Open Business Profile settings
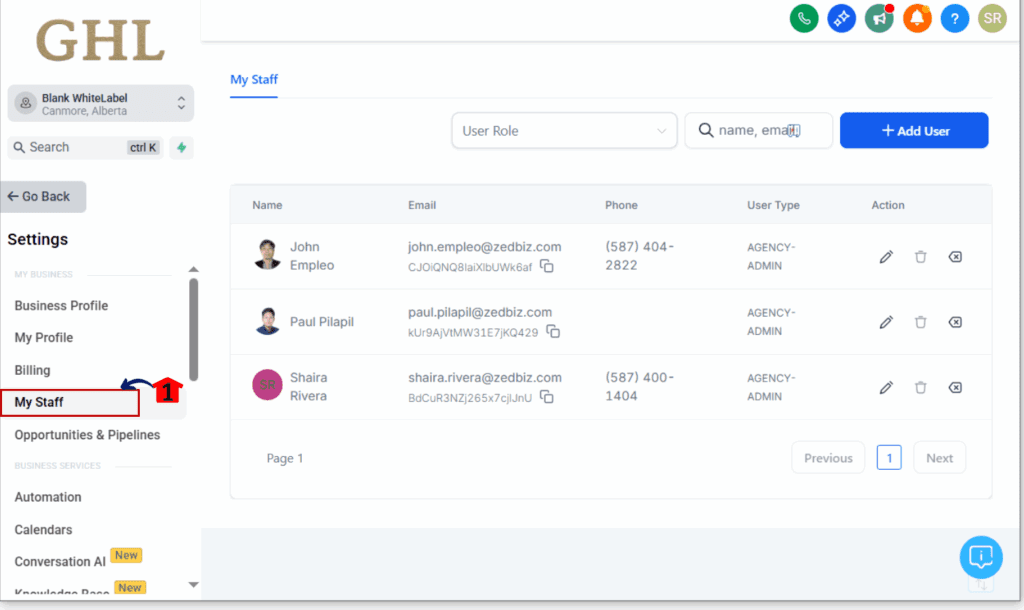Screen dimensions: 1024x610 coord(61,306)
